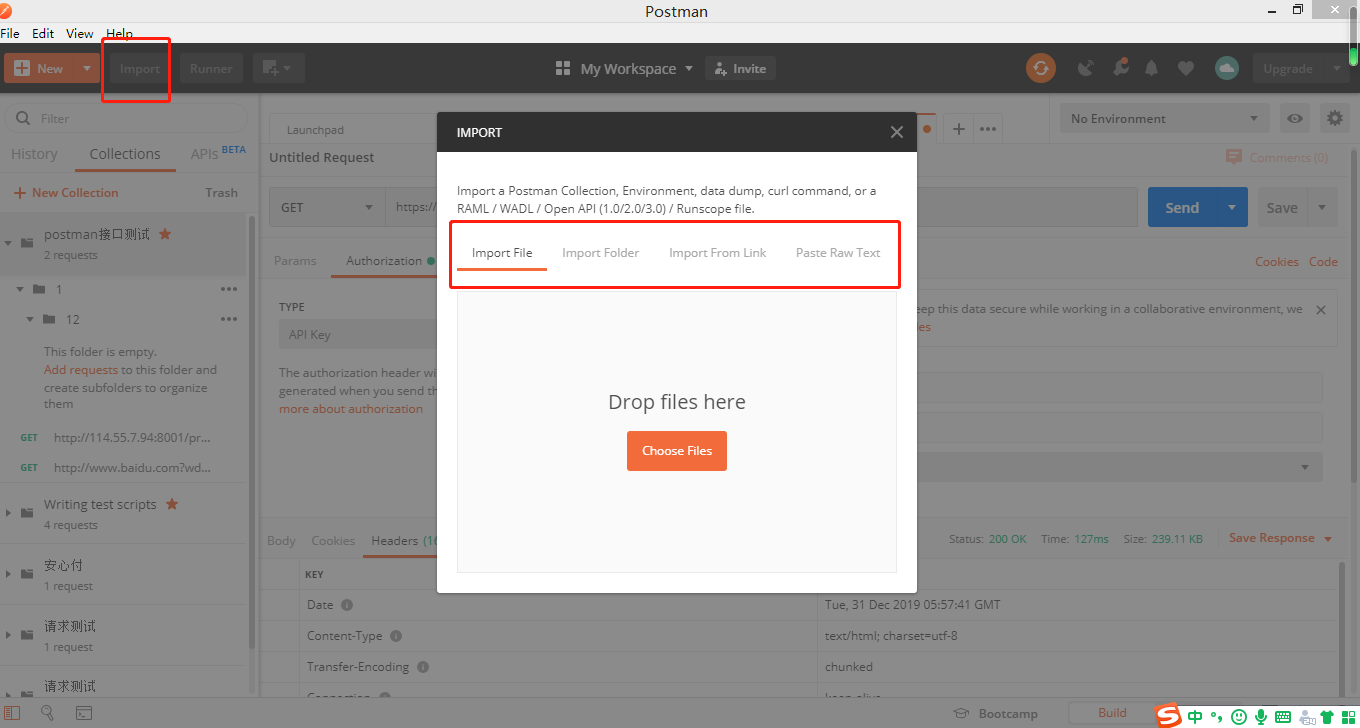Unstar the postman接口测试 collection
1360x728 pixels.
165,234
